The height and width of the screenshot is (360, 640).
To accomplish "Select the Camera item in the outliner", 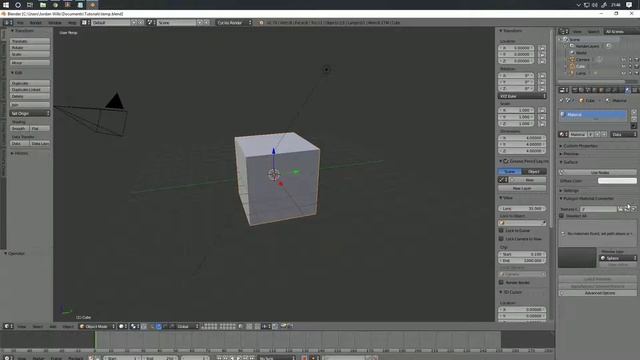I will 582,60.
